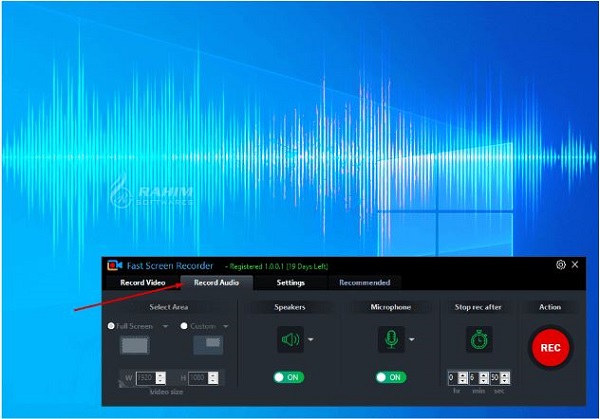Select the Full Screen radio button
Viewport: 600px width, 419px height.
(x=111, y=326)
